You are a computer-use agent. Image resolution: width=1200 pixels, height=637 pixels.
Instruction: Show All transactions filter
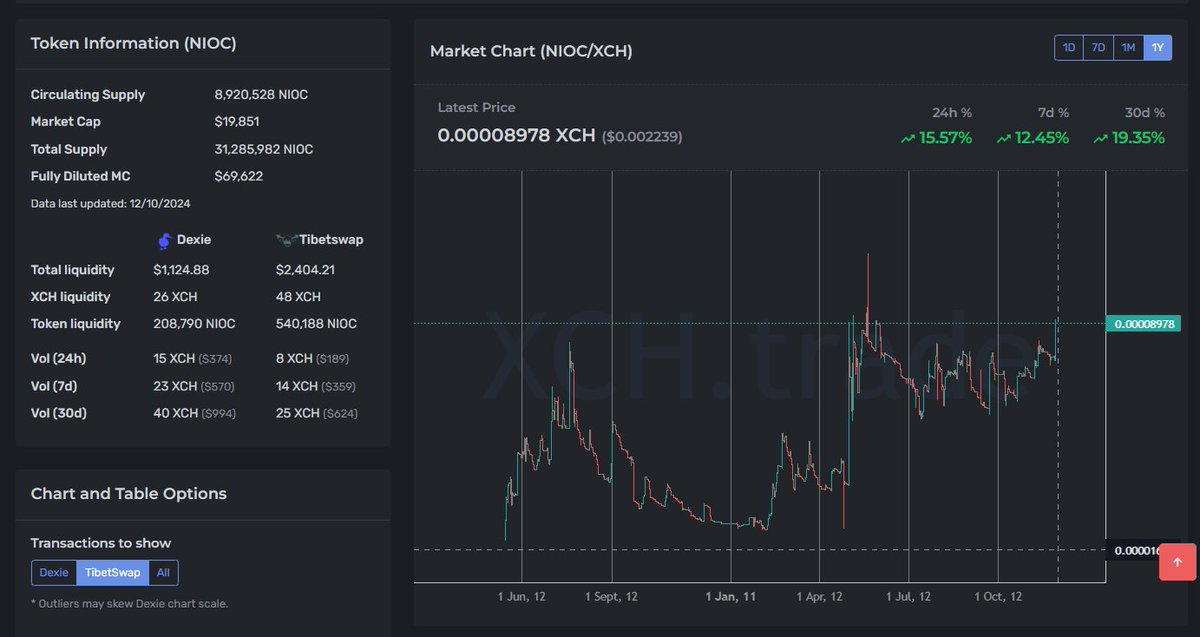pos(163,573)
